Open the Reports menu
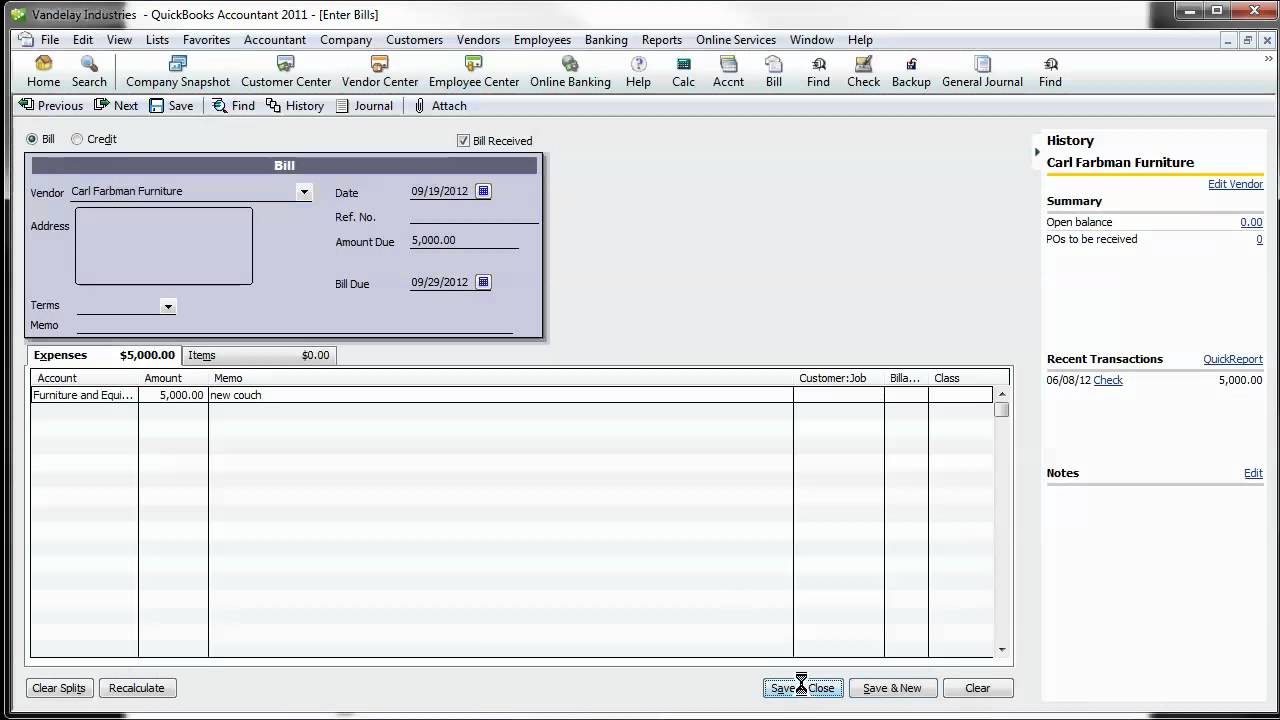The image size is (1280, 720). [662, 40]
